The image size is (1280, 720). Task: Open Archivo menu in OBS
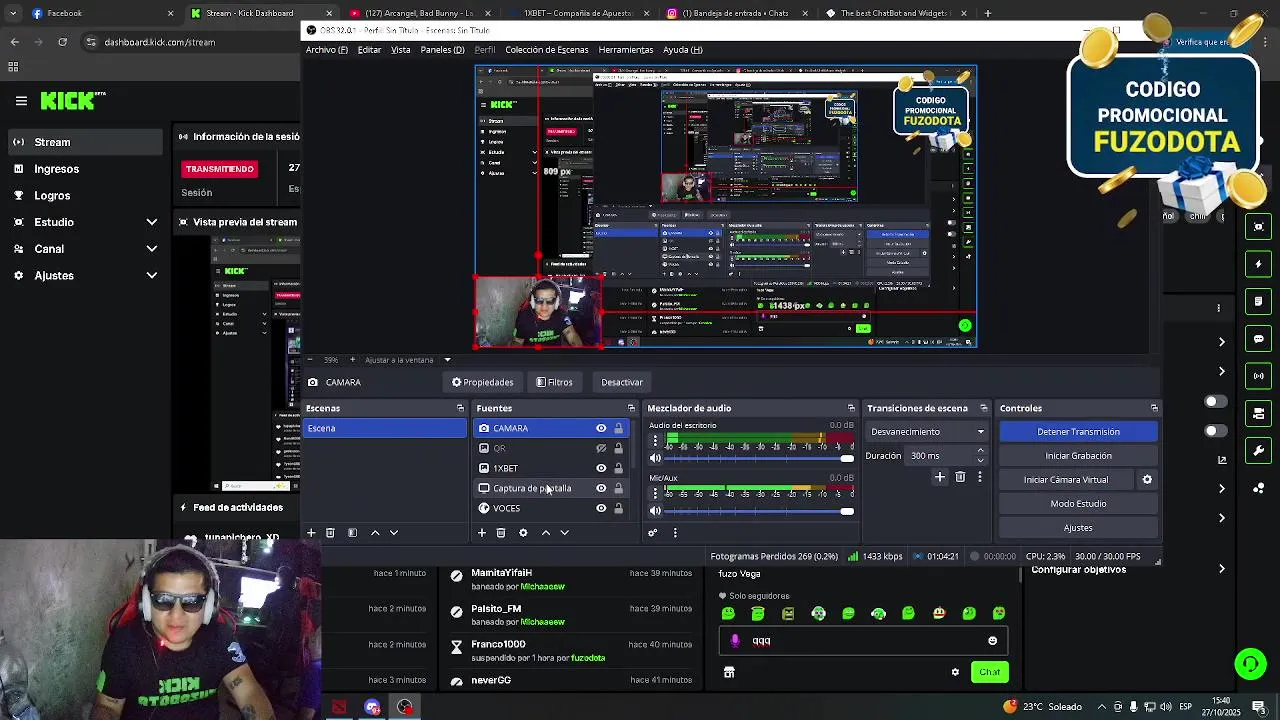tap(327, 50)
